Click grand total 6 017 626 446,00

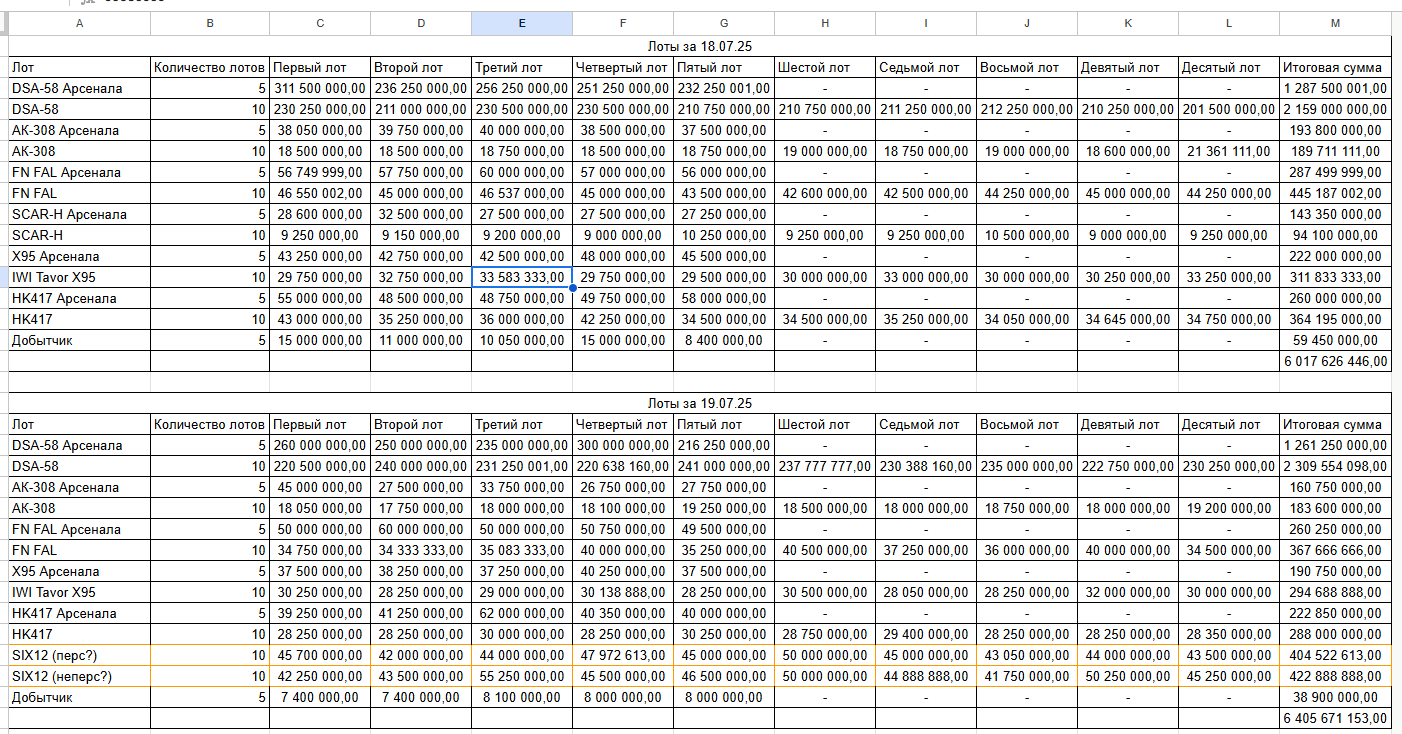tap(1336, 361)
